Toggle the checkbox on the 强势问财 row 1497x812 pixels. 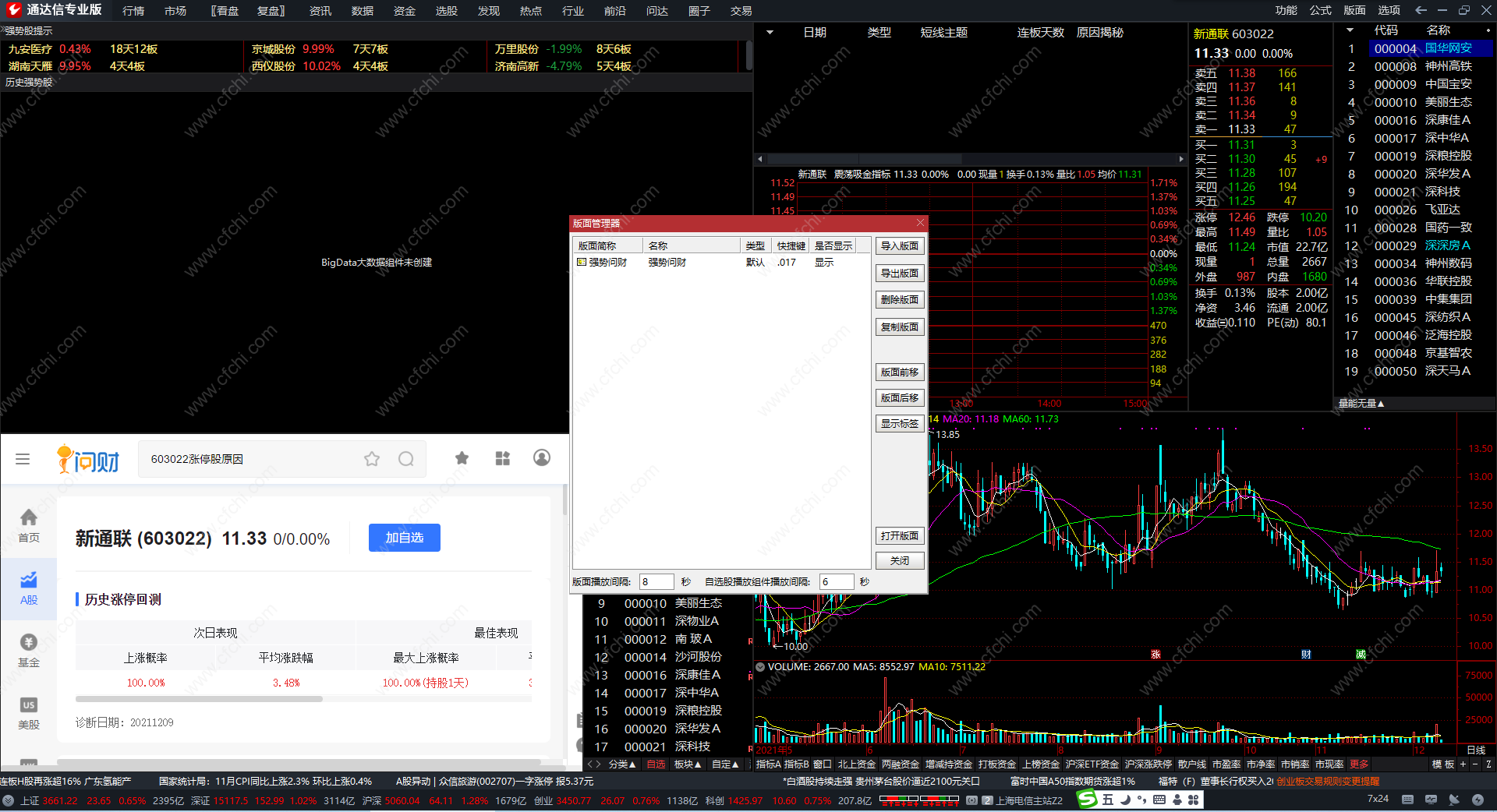[582, 263]
